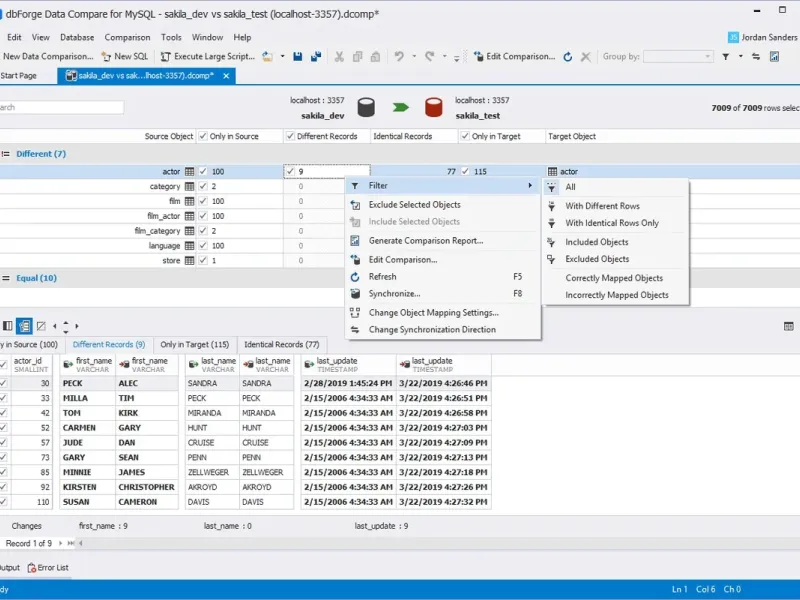Click the sakila_test target database icon

tap(434, 108)
